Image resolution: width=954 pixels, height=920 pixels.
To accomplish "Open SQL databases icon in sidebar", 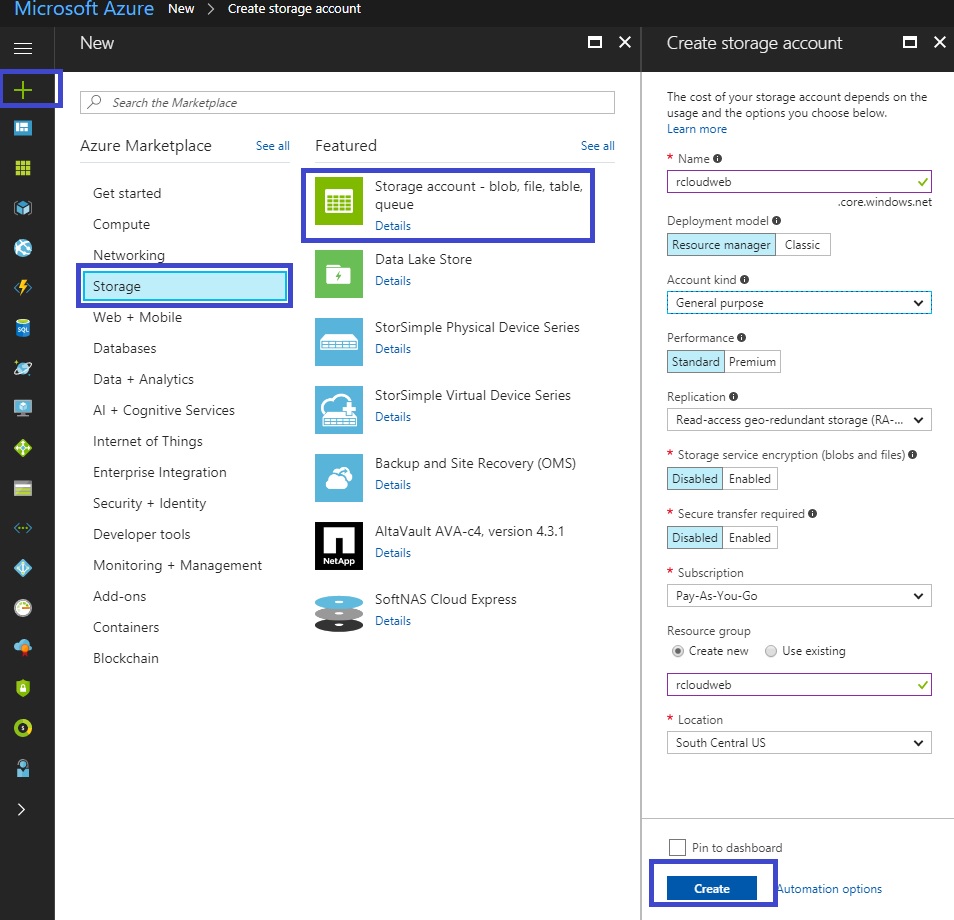I will point(23,328).
